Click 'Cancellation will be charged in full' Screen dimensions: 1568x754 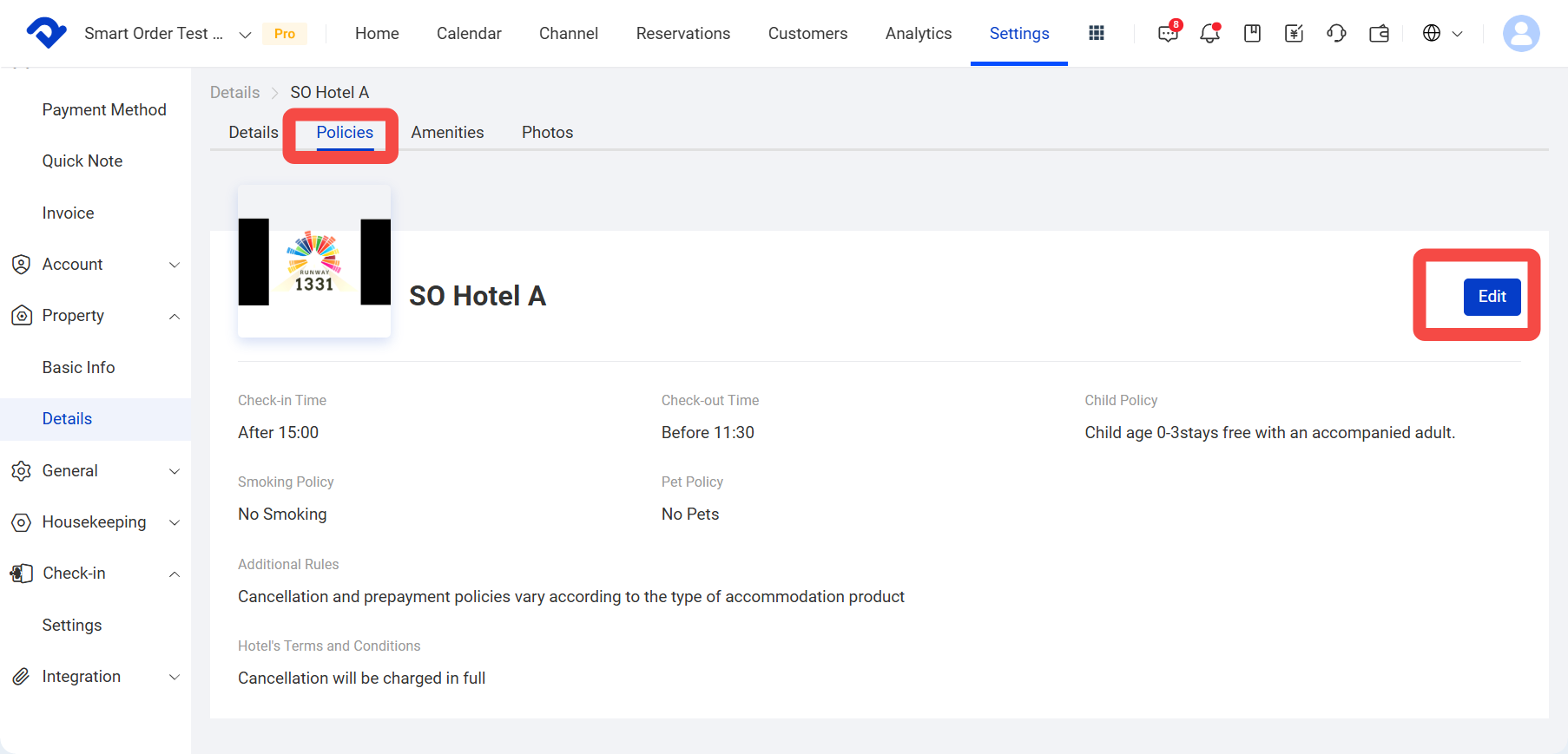[x=361, y=678]
